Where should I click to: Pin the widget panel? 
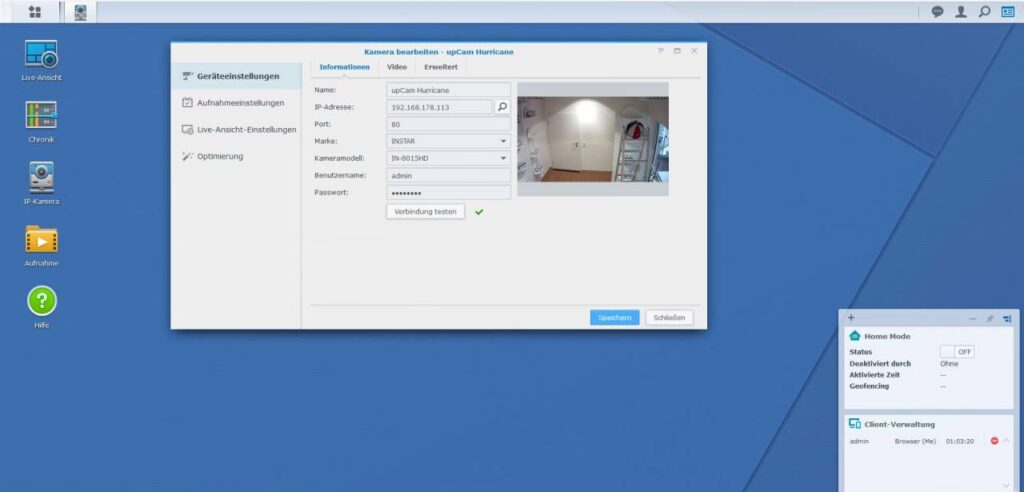tap(989, 318)
